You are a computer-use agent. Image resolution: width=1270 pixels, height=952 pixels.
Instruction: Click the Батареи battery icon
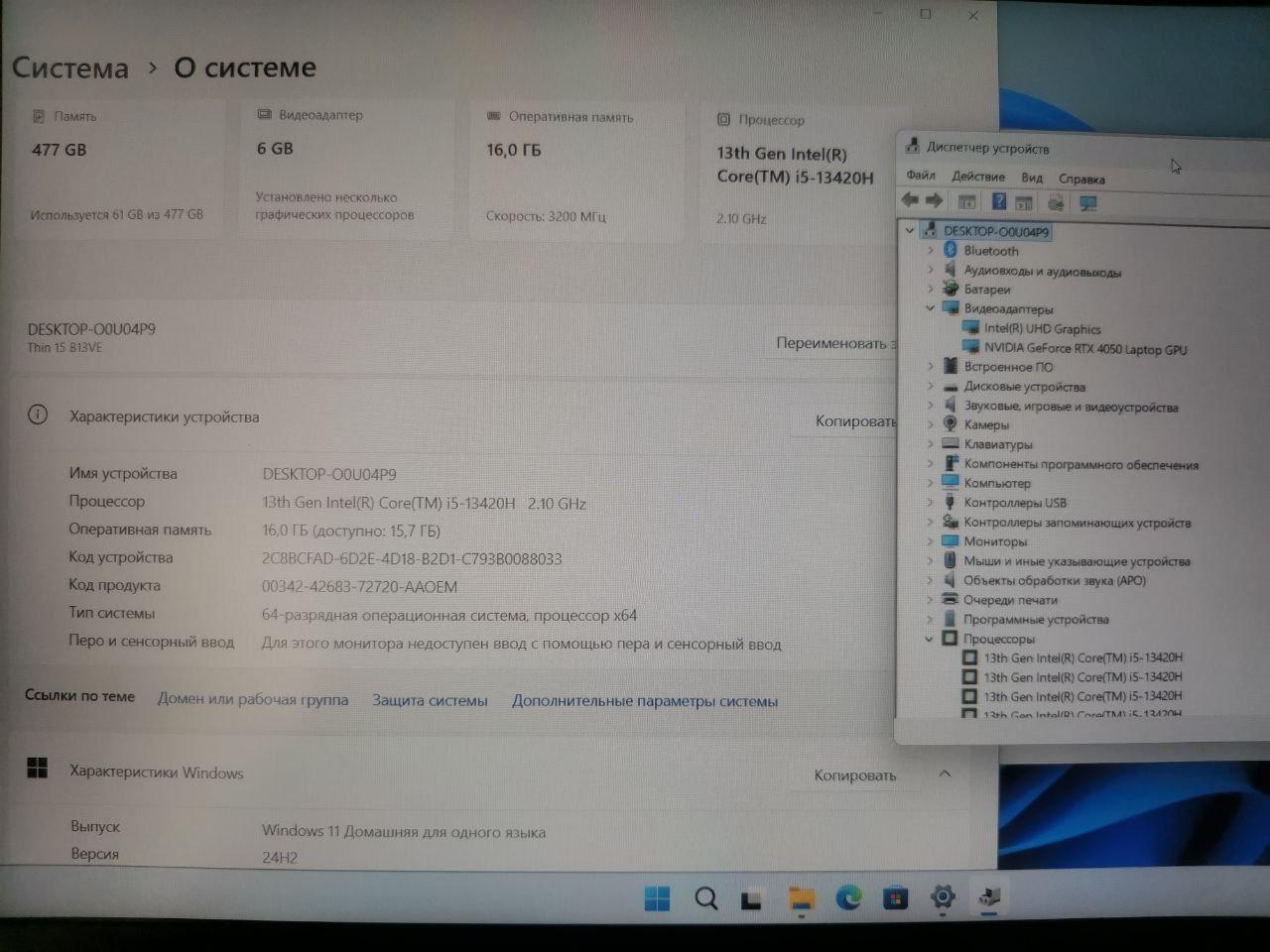pos(951,290)
